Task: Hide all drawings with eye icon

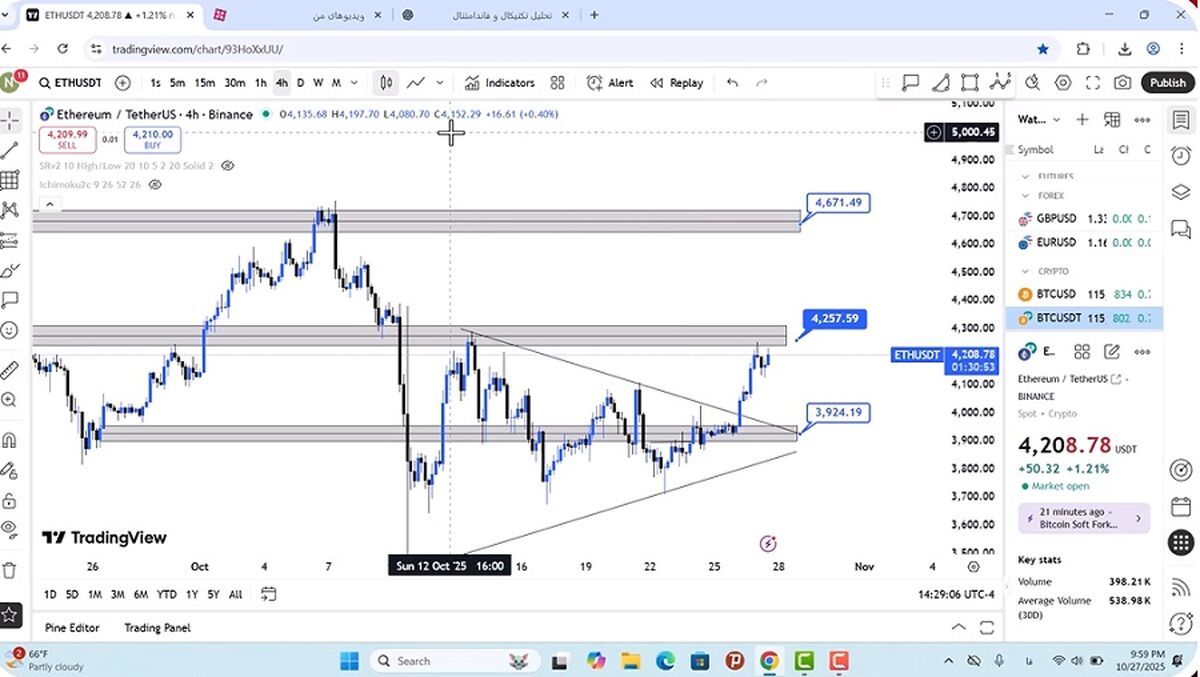Action: coord(10,529)
